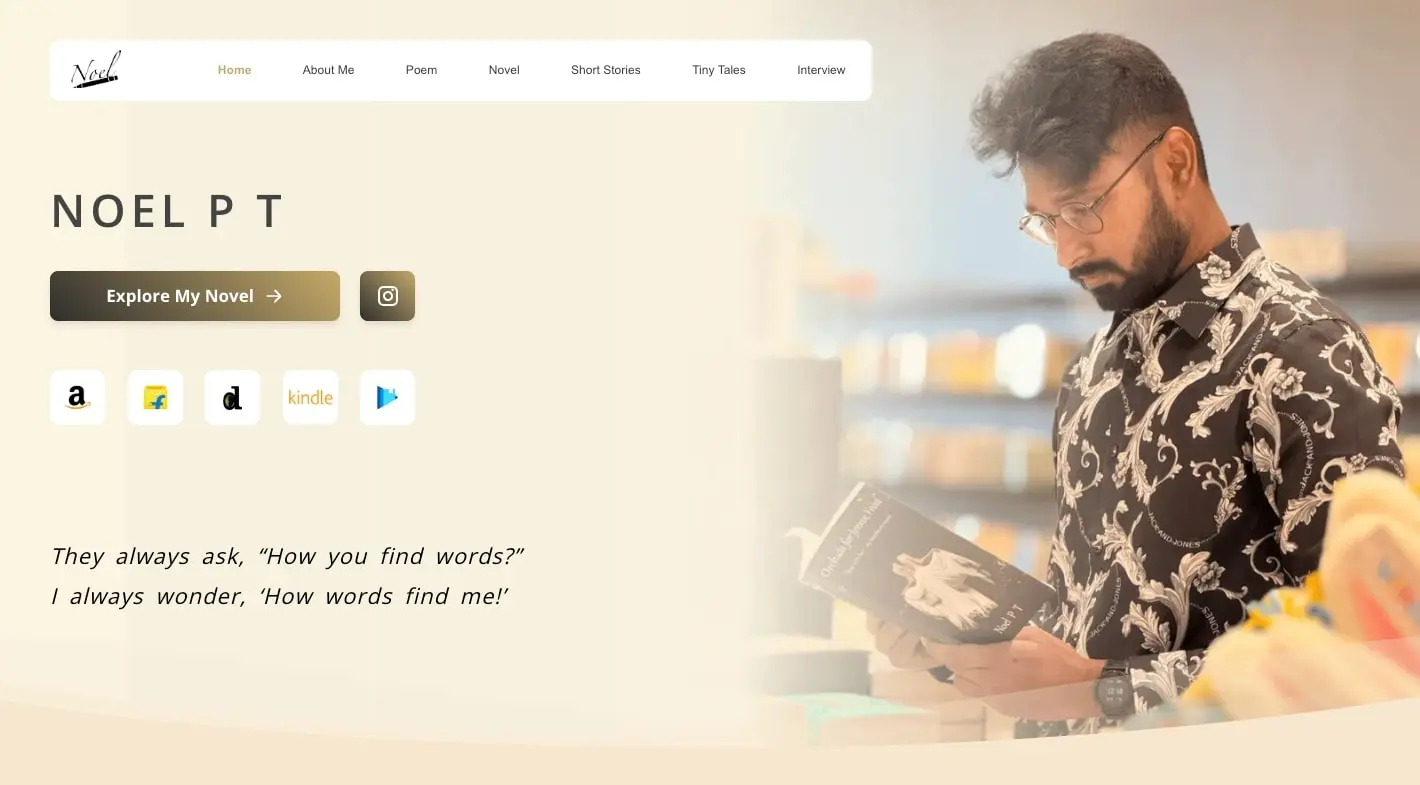
Task: Open the Amazon store icon
Action: coord(77,397)
